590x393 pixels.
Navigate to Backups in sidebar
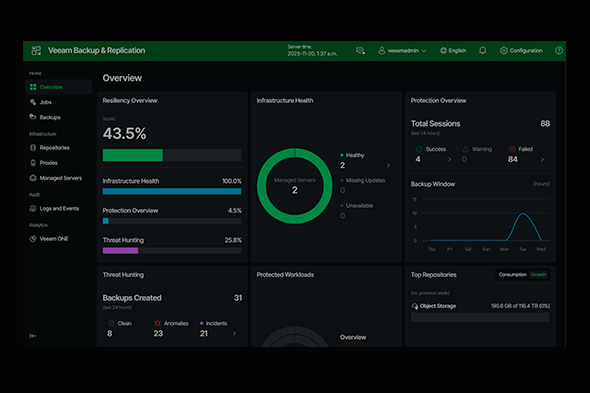coord(50,117)
